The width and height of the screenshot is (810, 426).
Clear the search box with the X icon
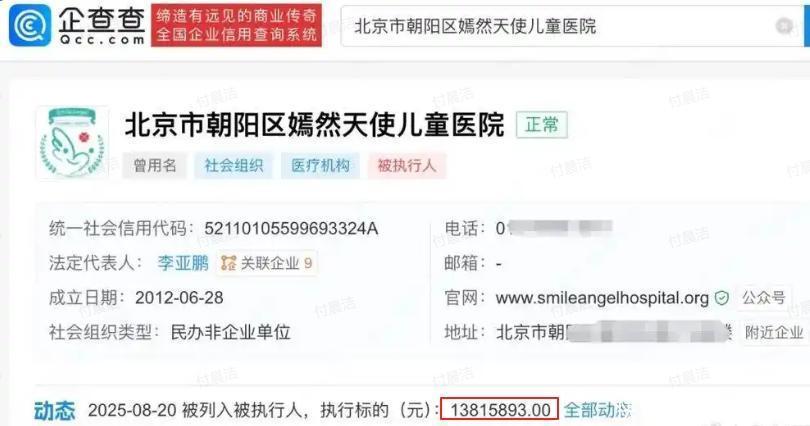(x=784, y=26)
